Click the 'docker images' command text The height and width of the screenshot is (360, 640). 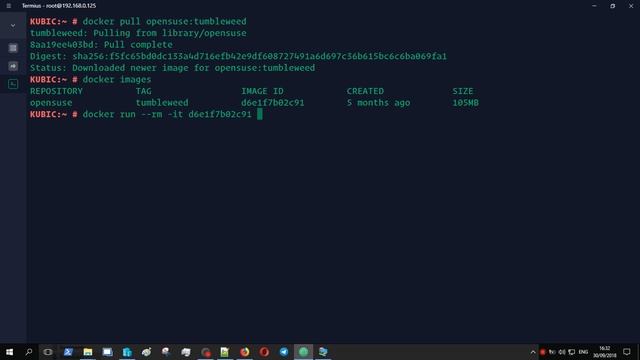pos(117,80)
